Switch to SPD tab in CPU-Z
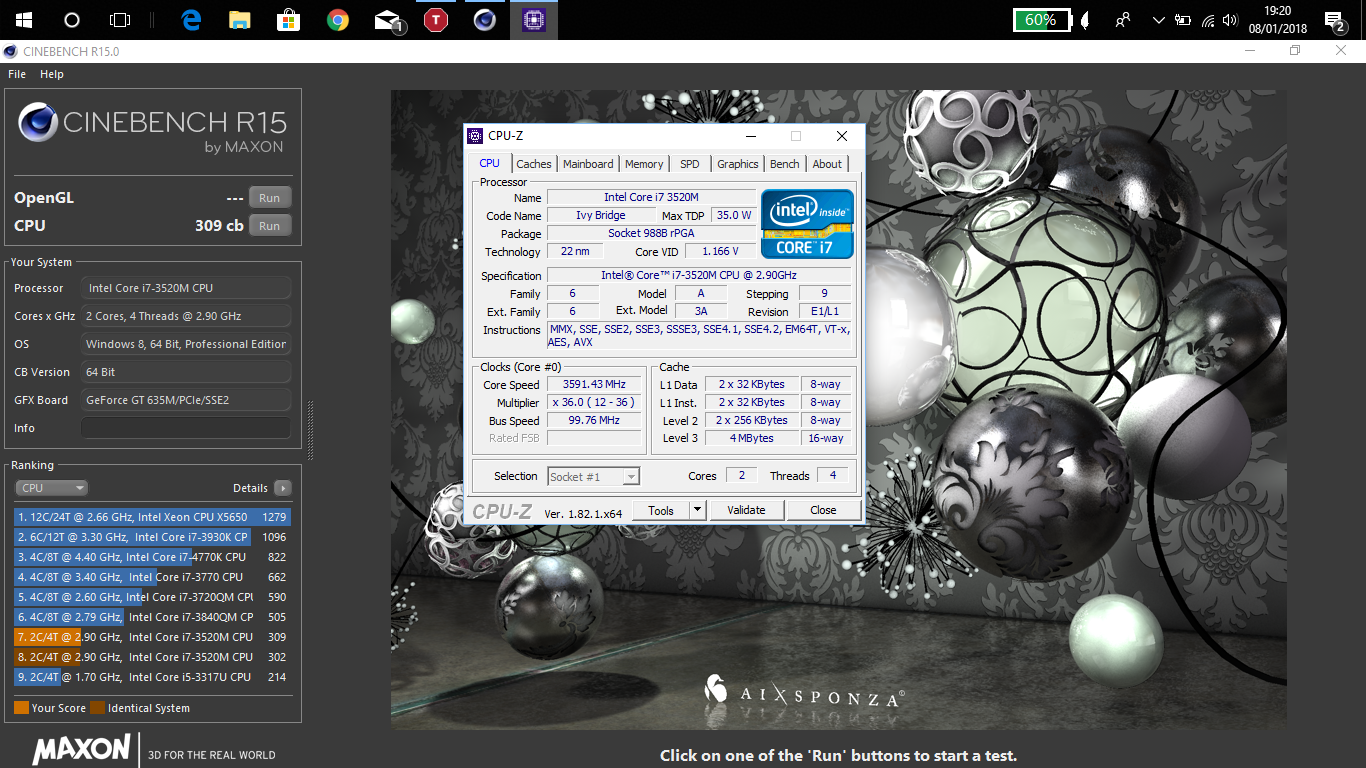This screenshot has height=768, width=1366. click(690, 164)
